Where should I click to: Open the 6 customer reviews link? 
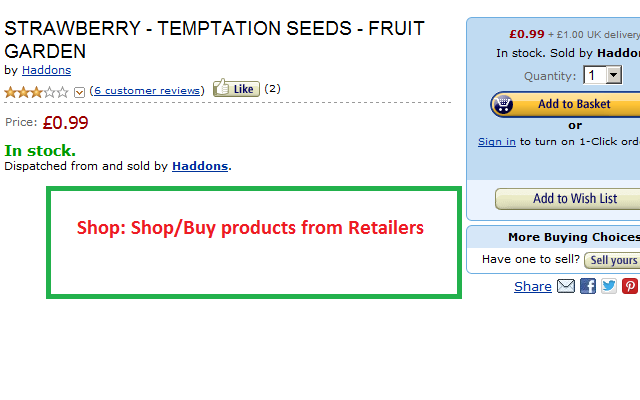(x=147, y=91)
